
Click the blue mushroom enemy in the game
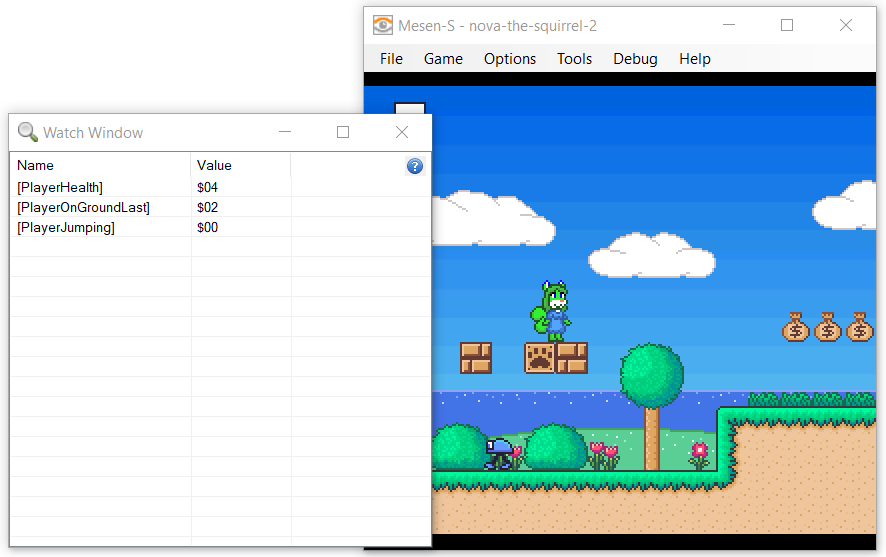[500, 454]
